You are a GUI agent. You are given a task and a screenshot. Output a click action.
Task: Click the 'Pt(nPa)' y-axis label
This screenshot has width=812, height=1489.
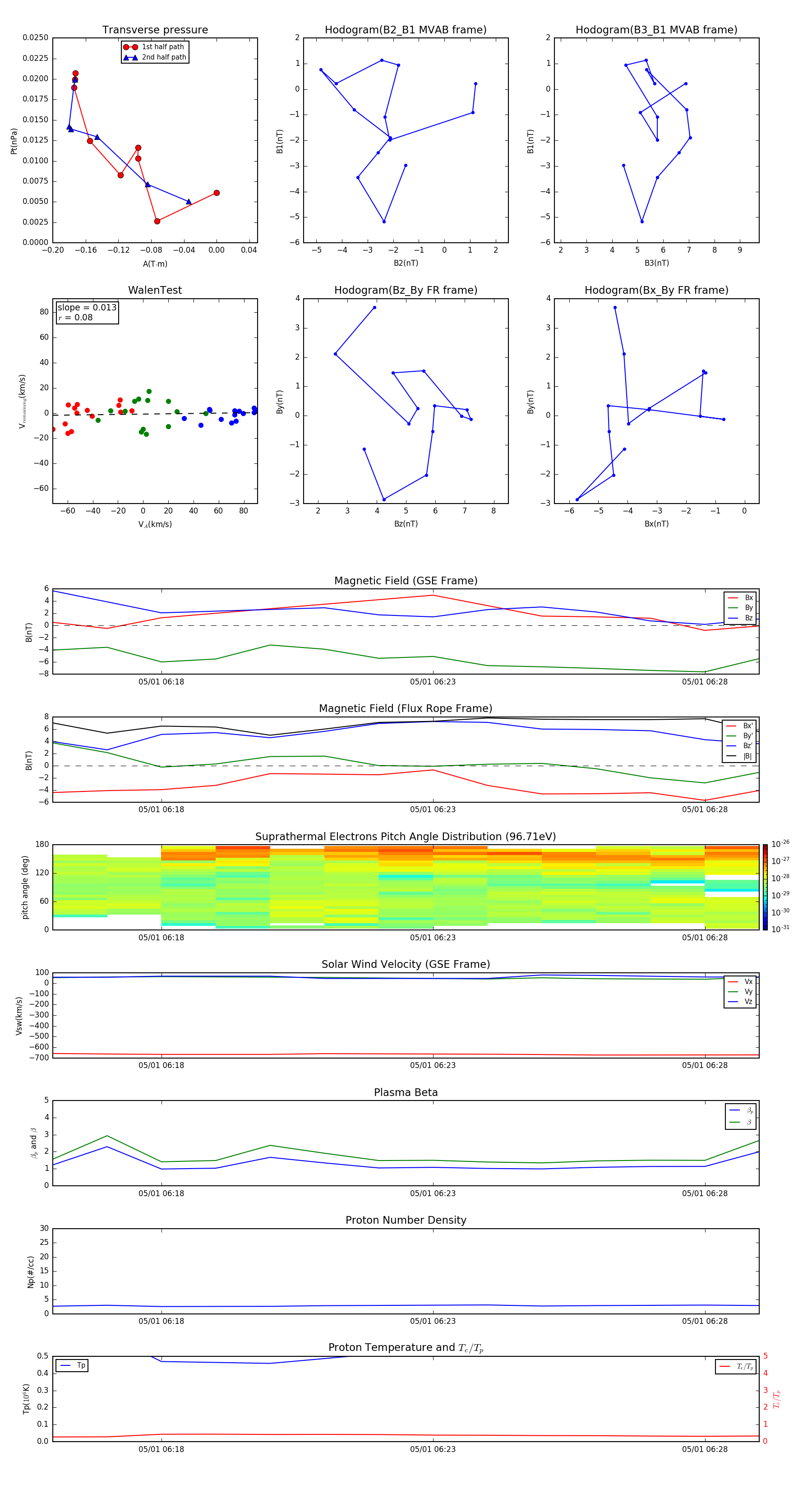[14, 141]
